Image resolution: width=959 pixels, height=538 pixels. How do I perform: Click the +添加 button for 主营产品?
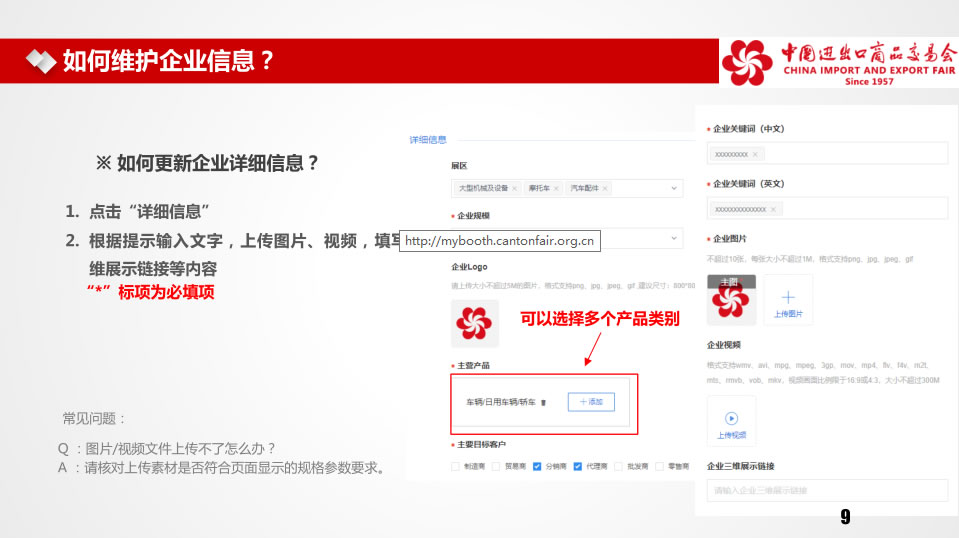pos(591,402)
